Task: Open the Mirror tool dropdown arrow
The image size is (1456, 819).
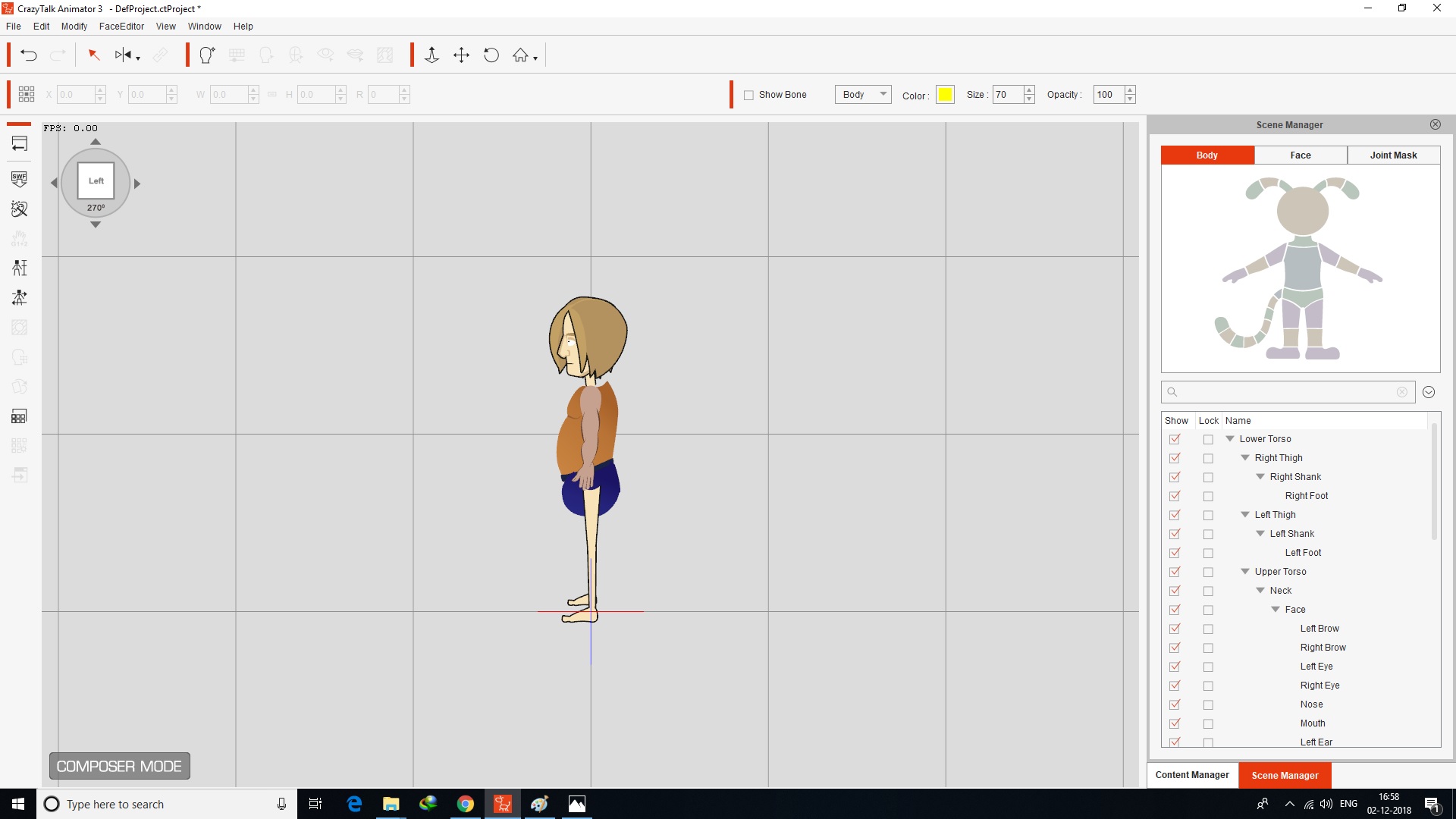Action: tap(138, 58)
